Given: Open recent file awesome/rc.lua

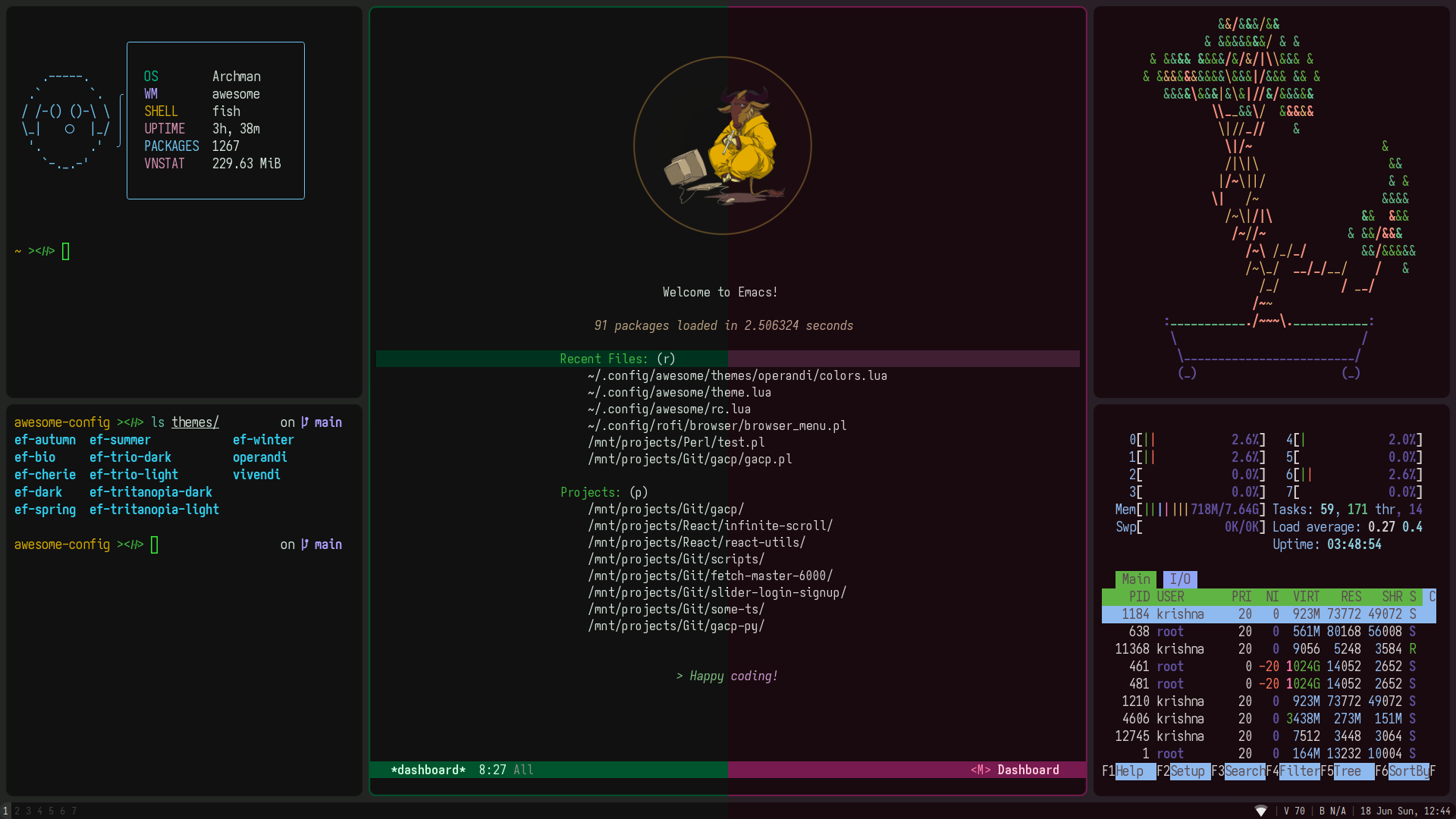Looking at the screenshot, I should click(x=669, y=409).
